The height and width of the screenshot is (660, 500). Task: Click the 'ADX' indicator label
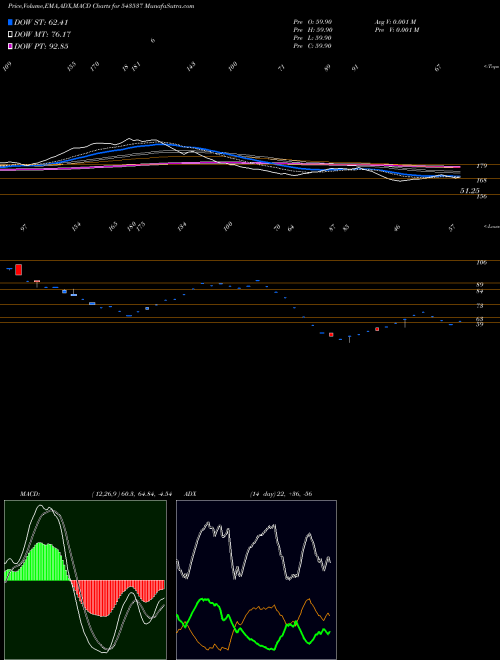click(192, 493)
